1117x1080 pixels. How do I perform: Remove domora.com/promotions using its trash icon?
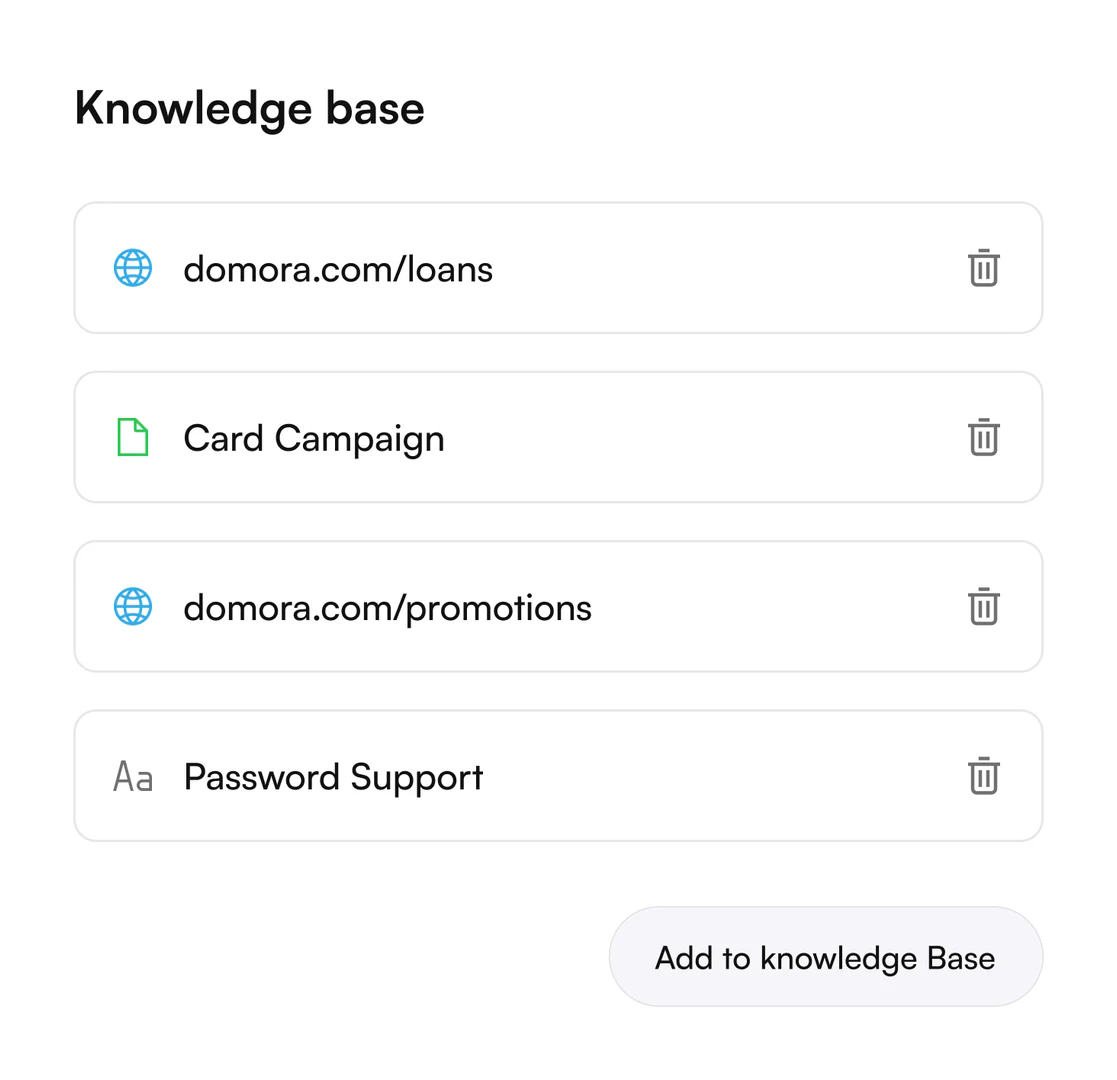pyautogui.click(x=984, y=607)
